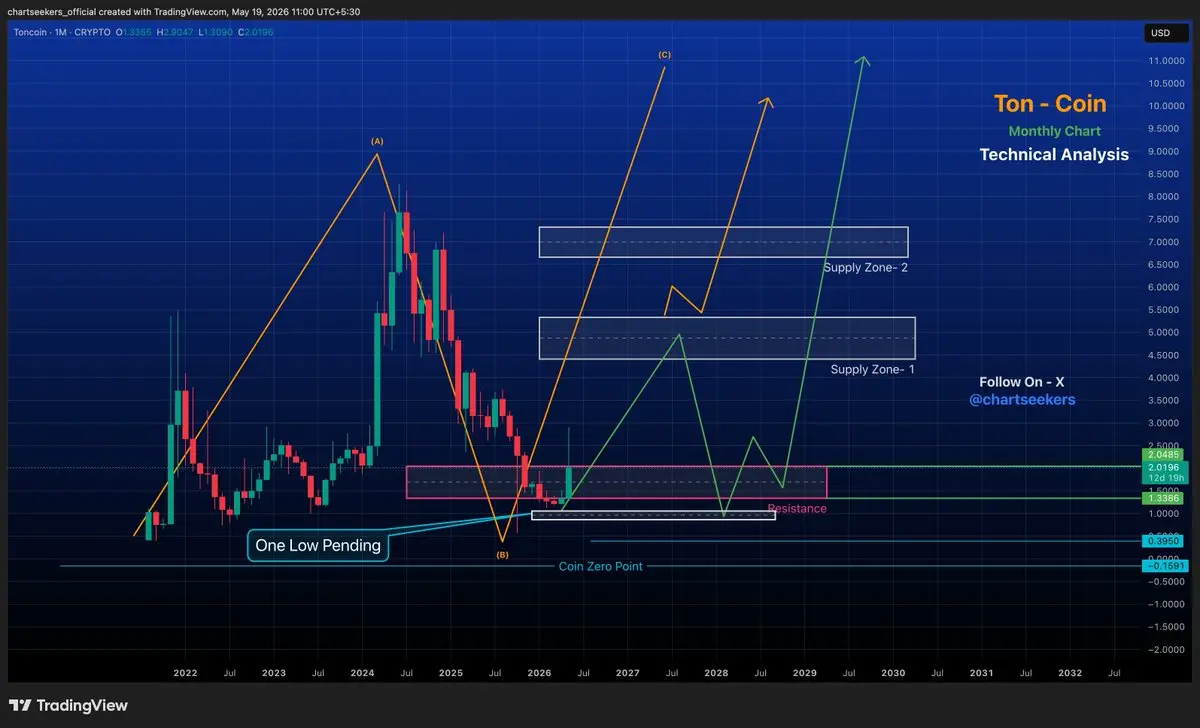Click the Open value O1.3355 in legend
The height and width of the screenshot is (728, 1200).
coord(135,32)
